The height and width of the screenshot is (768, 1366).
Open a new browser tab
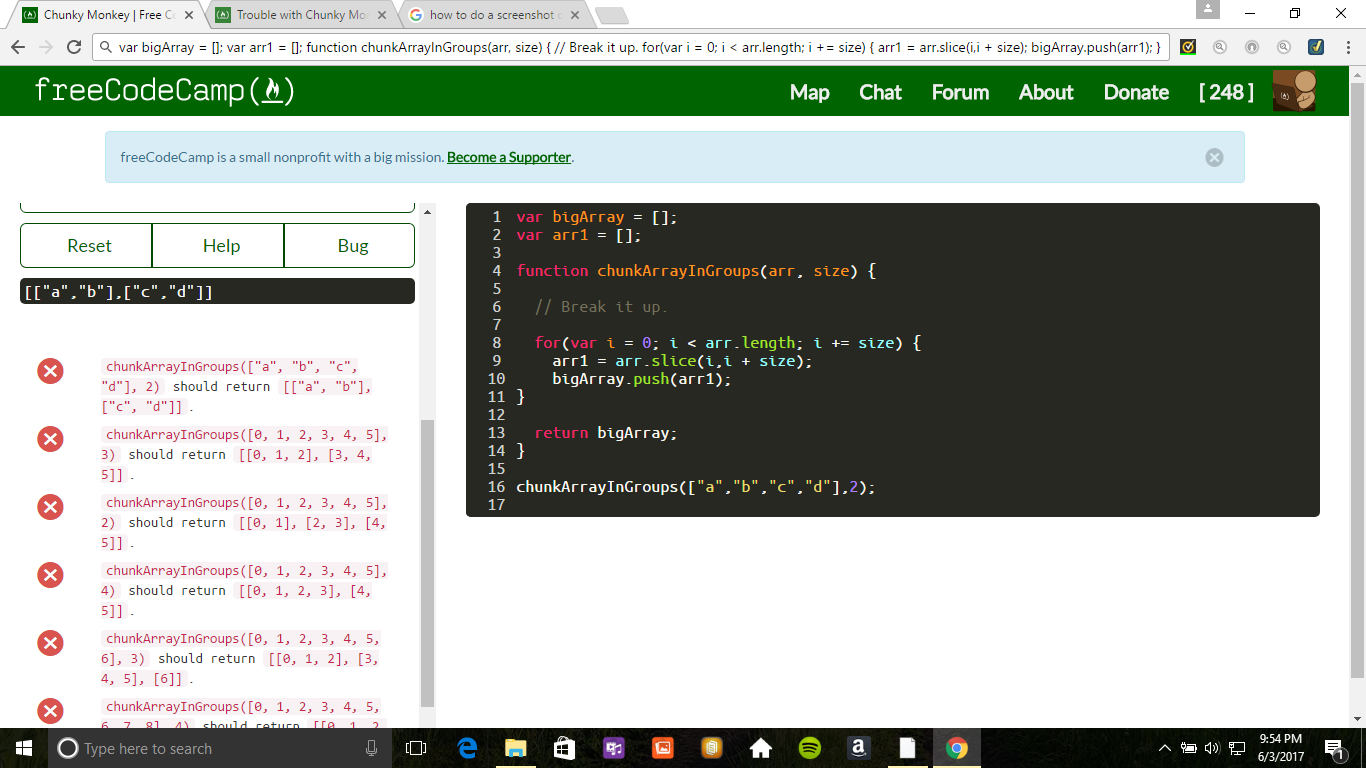pyautogui.click(x=611, y=16)
